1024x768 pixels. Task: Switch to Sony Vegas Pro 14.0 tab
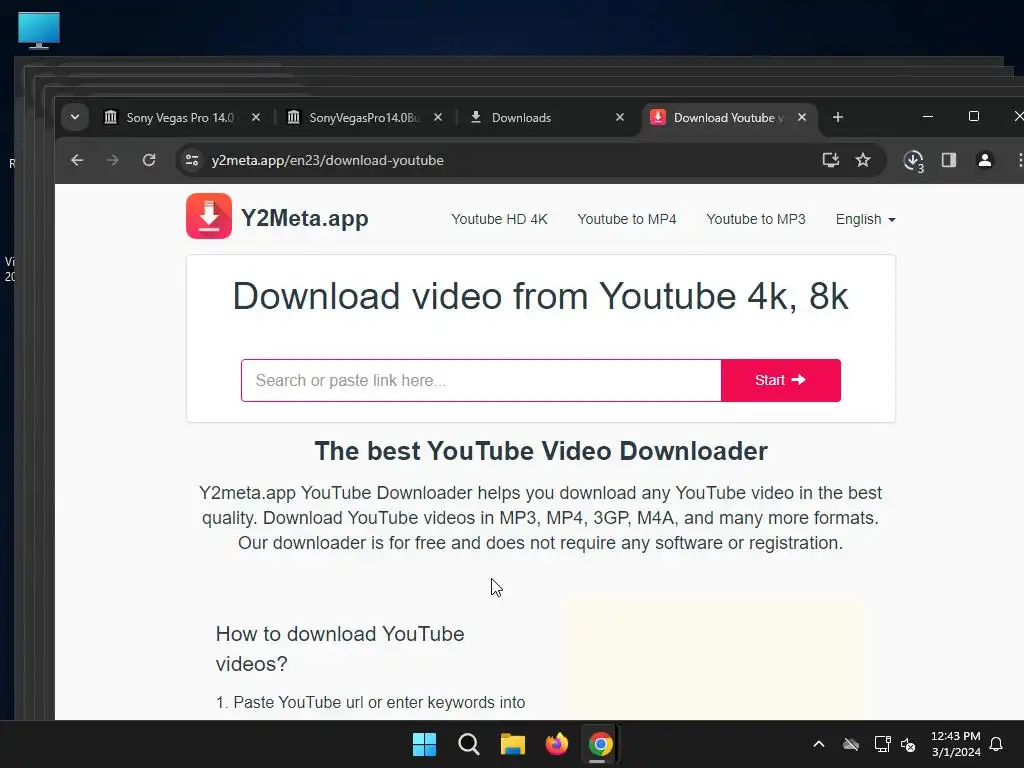(x=180, y=118)
